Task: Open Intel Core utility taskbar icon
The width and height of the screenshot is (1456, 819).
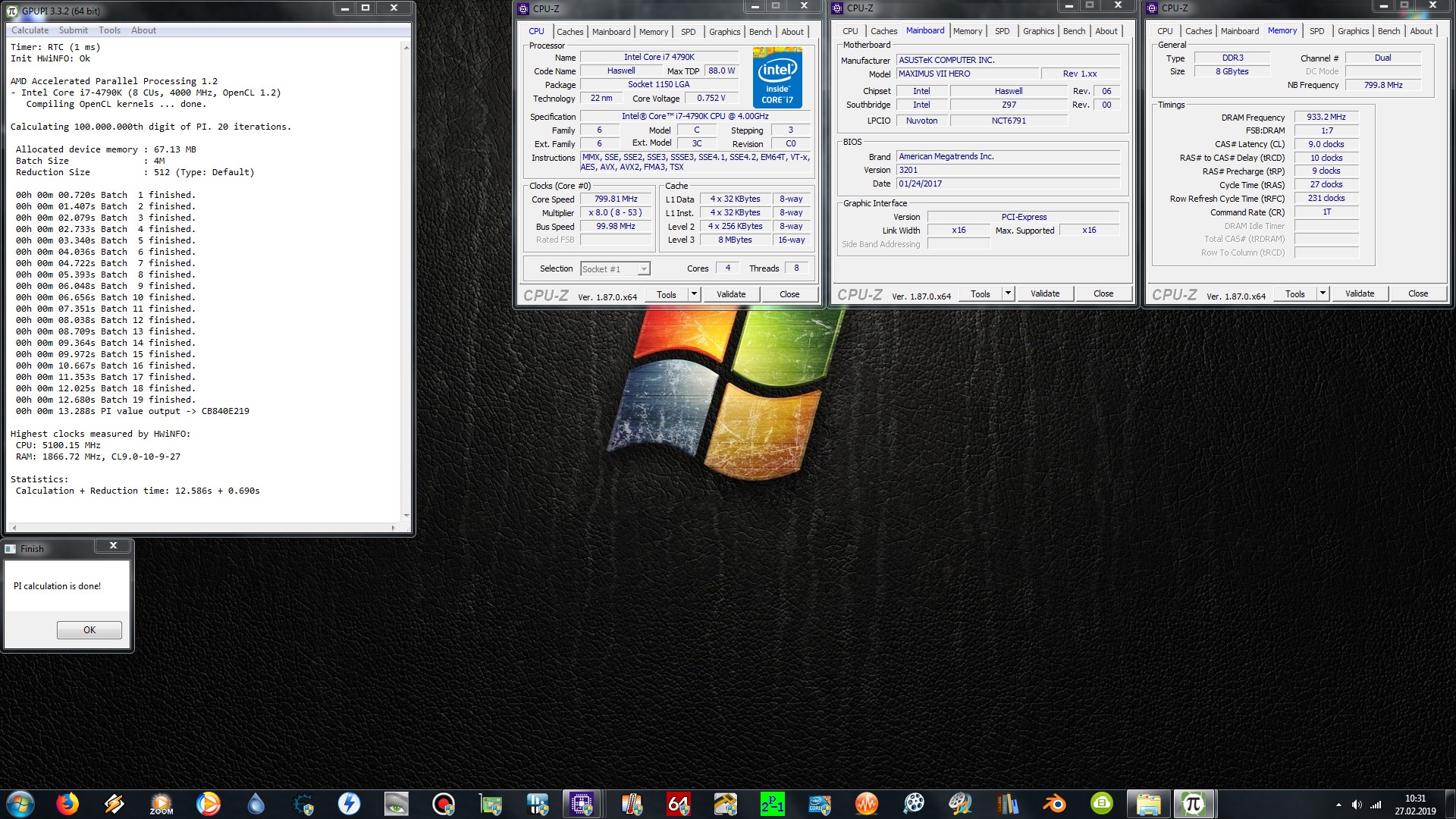Action: (820, 804)
